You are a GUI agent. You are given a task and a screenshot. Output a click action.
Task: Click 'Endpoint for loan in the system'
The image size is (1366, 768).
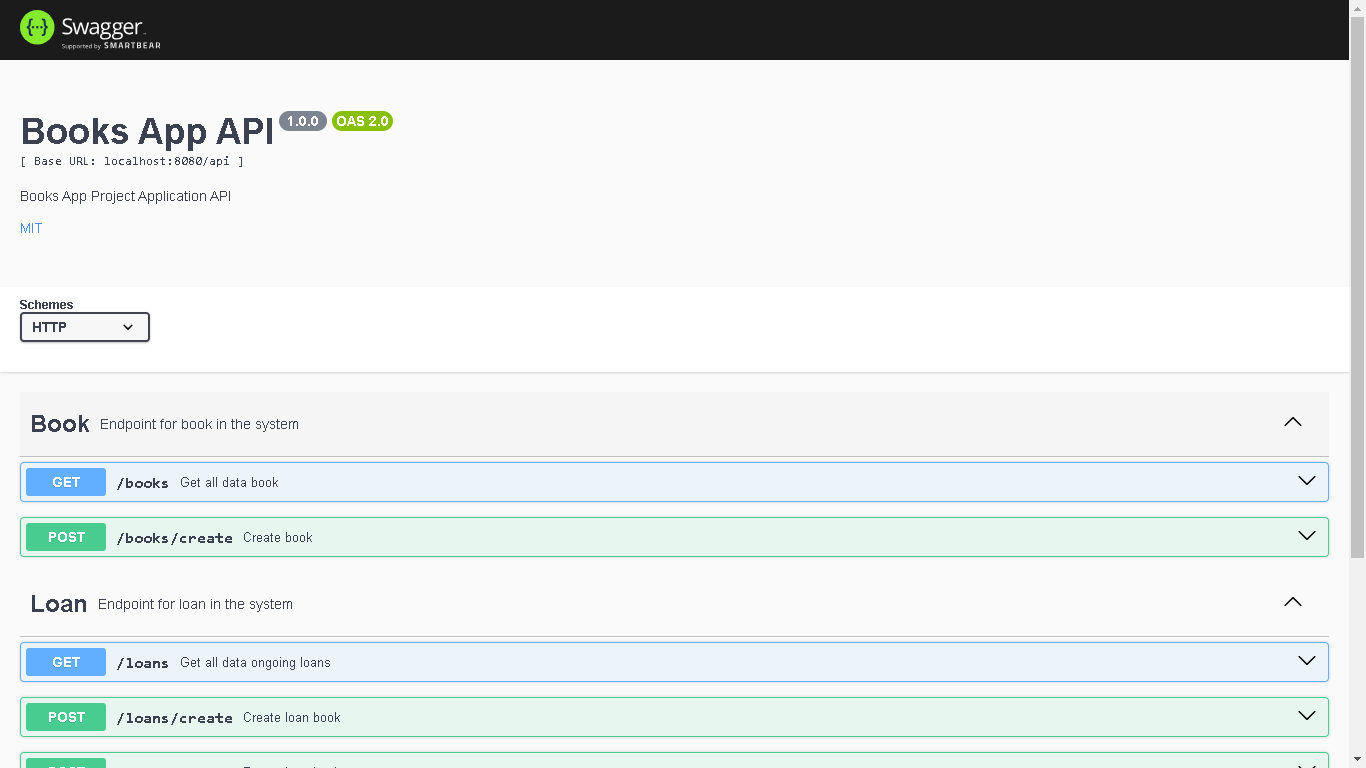[x=195, y=604]
